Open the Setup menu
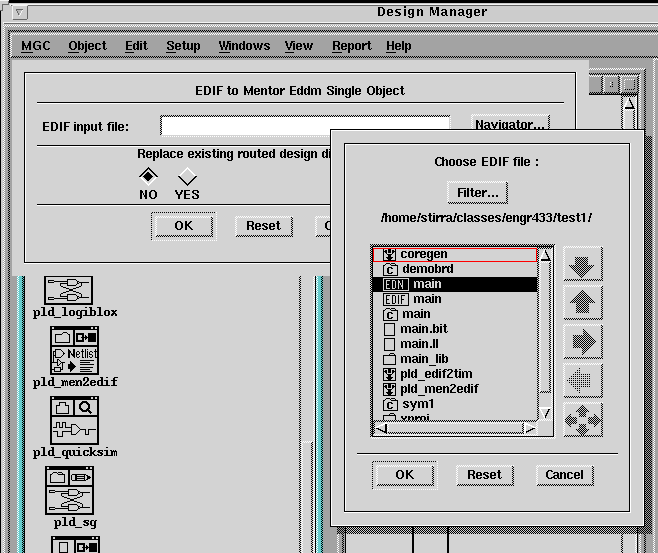 tap(183, 46)
